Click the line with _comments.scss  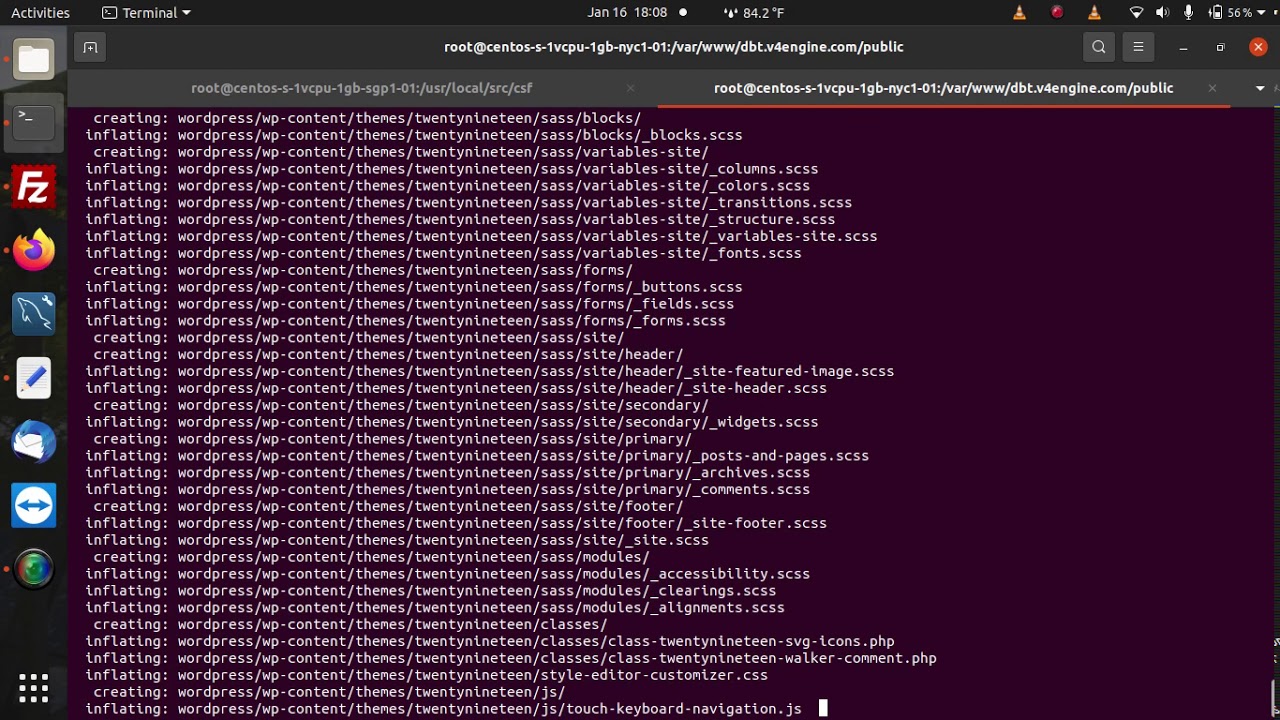pyautogui.click(x=448, y=490)
